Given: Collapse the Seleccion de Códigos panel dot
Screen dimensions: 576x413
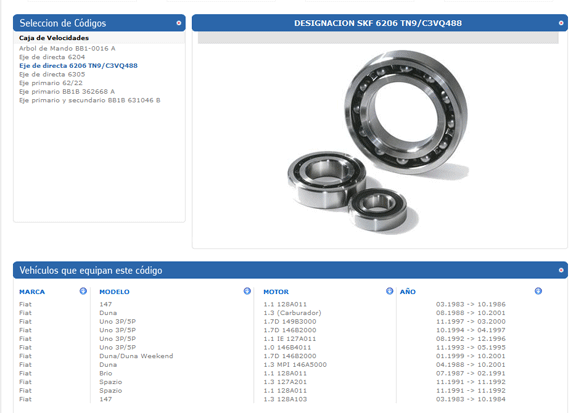Looking at the screenshot, I should click(x=179, y=23).
